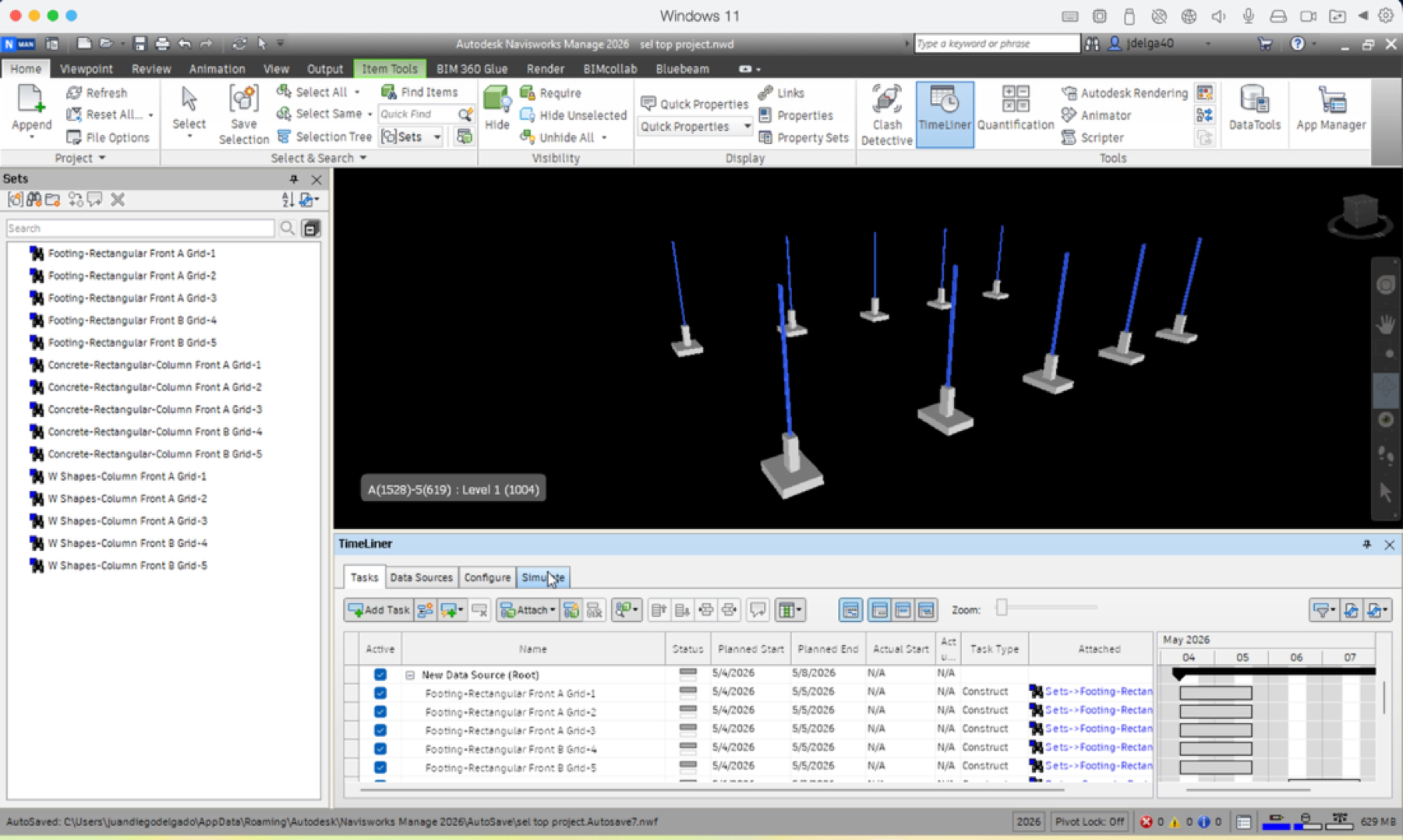Uncheck Active for Footing-Rectangular Front A Grid-3 task
1403x840 pixels.
(380, 730)
